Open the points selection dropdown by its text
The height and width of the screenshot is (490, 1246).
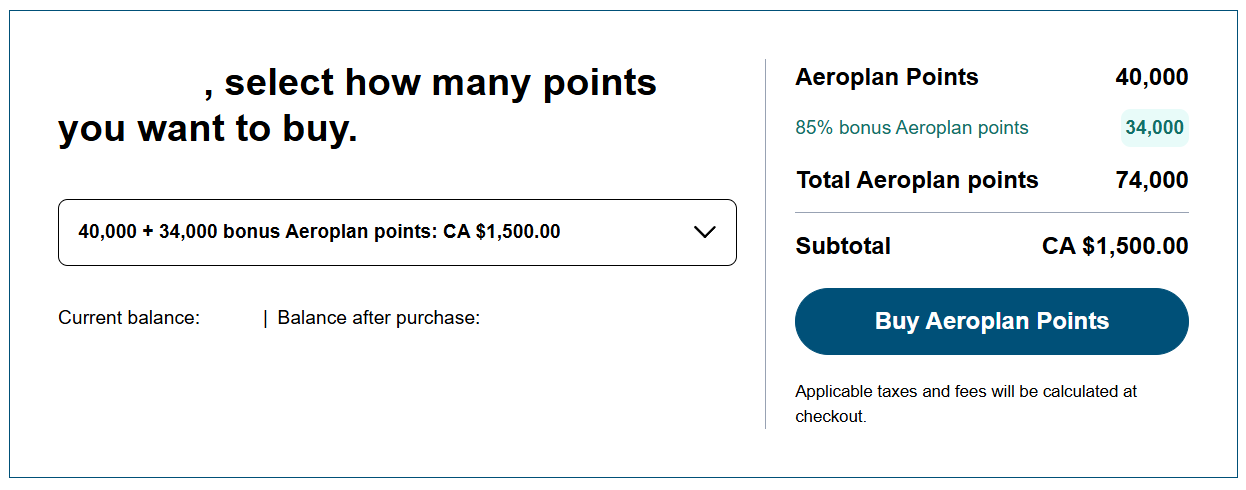(319, 232)
